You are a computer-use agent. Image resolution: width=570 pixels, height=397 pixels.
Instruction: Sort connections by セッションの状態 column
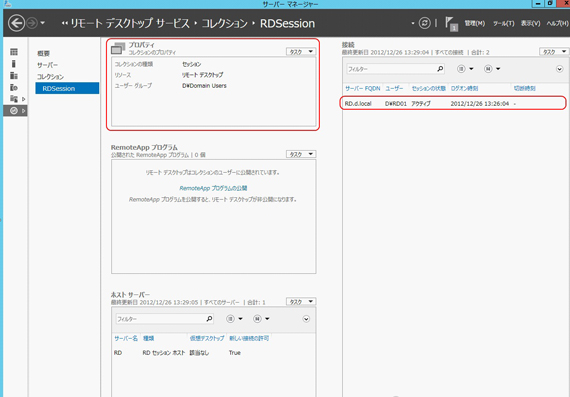click(429, 88)
